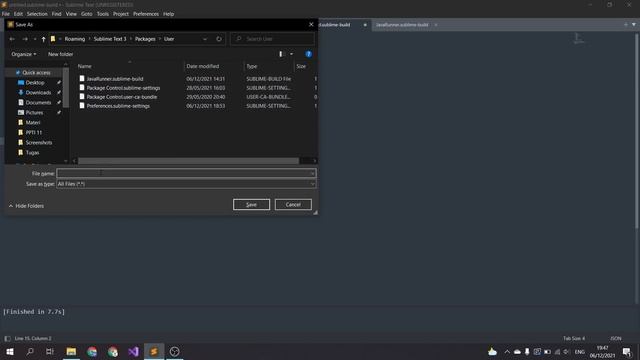The height and width of the screenshot is (360, 640).
Task: Collapse with Hide Folders toggle
Action: (x=27, y=206)
